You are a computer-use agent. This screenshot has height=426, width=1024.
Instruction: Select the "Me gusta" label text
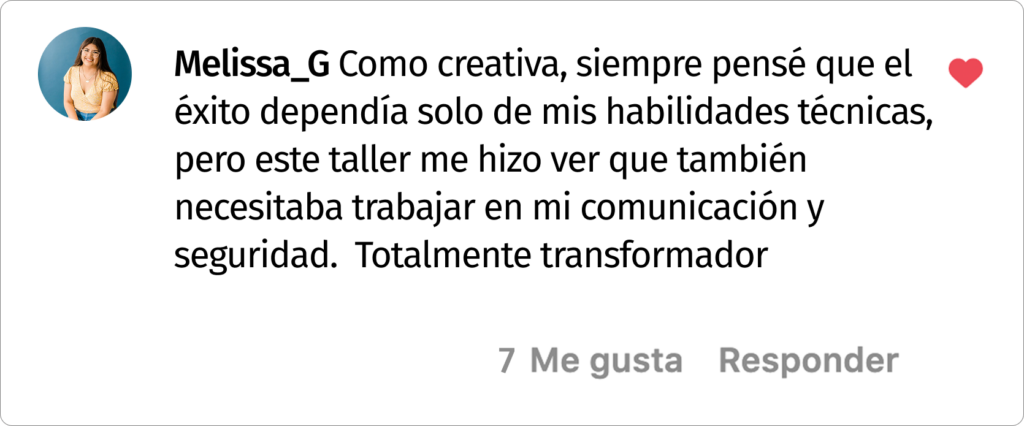[x=606, y=361]
